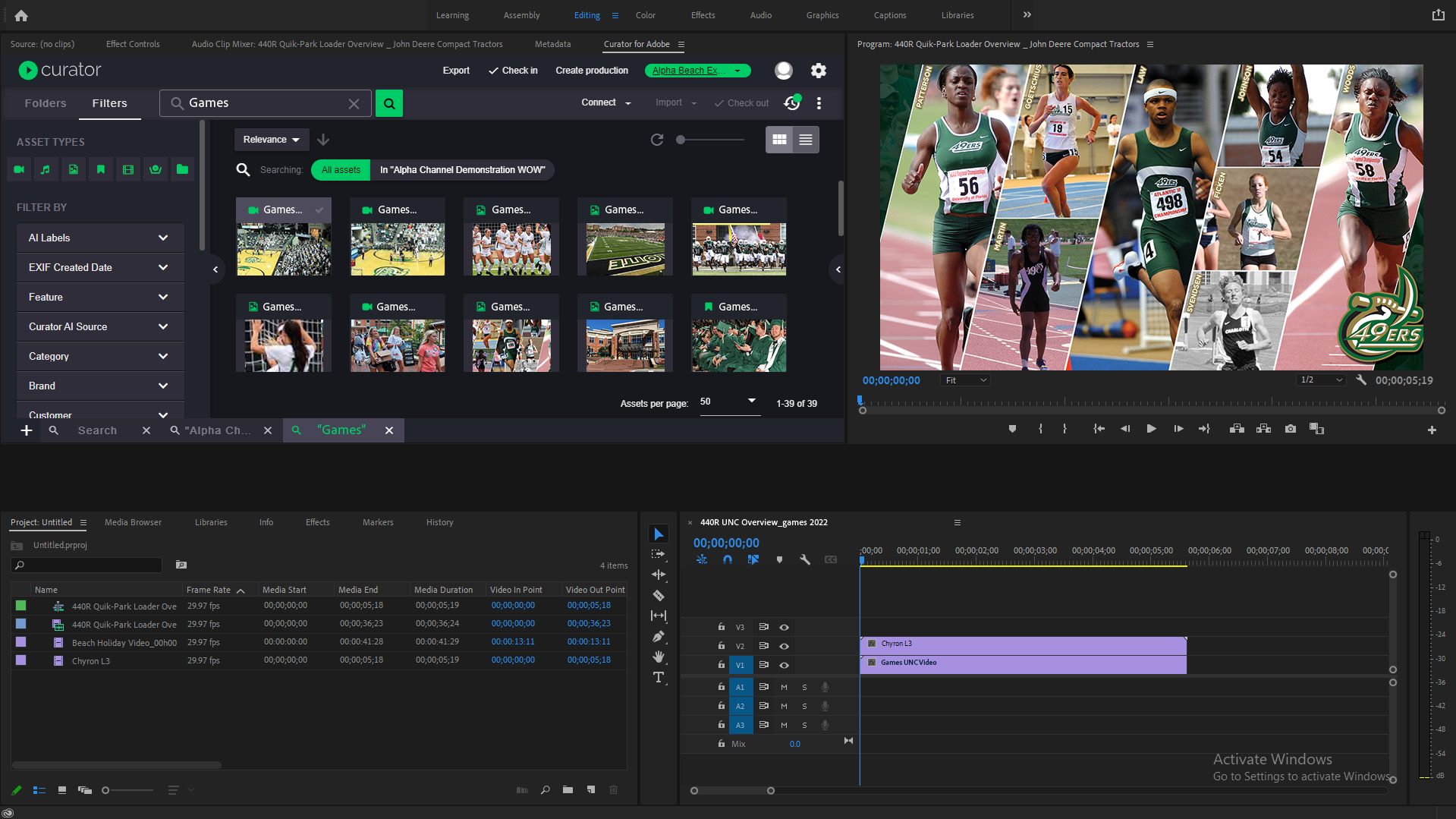Select the Track Select Forward tool

(659, 554)
